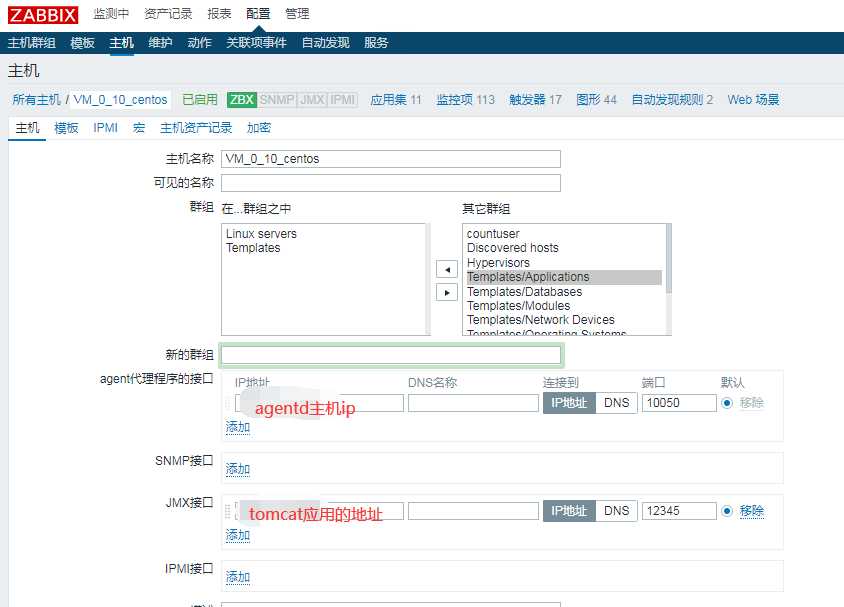Go to 服务 submenu

click(x=376, y=43)
